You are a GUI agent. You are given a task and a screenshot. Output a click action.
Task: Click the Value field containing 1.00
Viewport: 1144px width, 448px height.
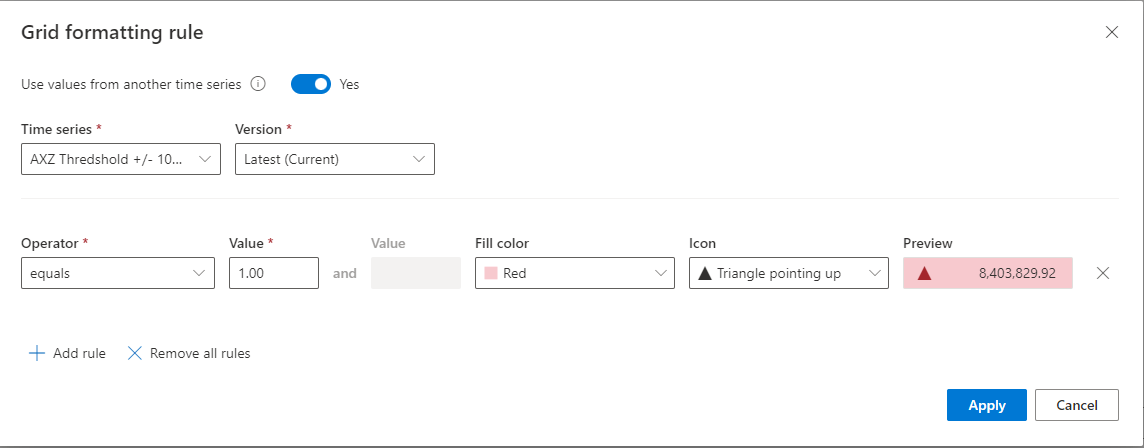273,273
